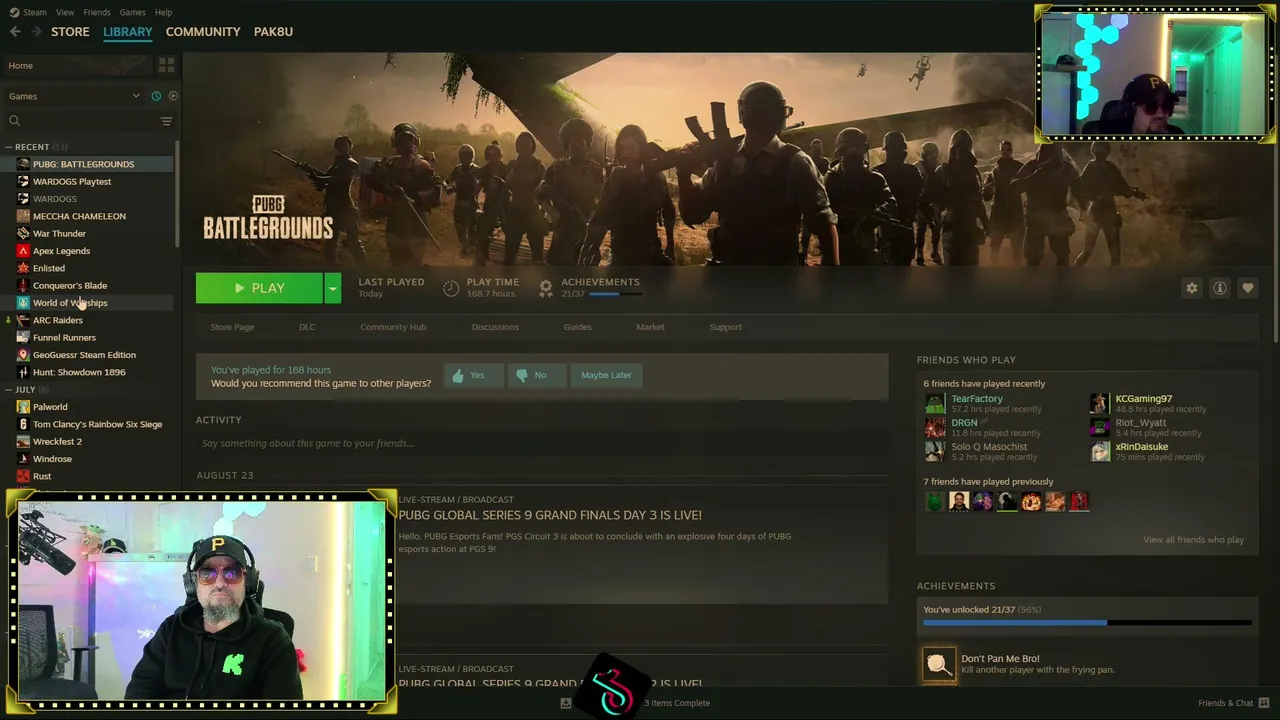Click the Palworld icon in sidebar

[23, 407]
